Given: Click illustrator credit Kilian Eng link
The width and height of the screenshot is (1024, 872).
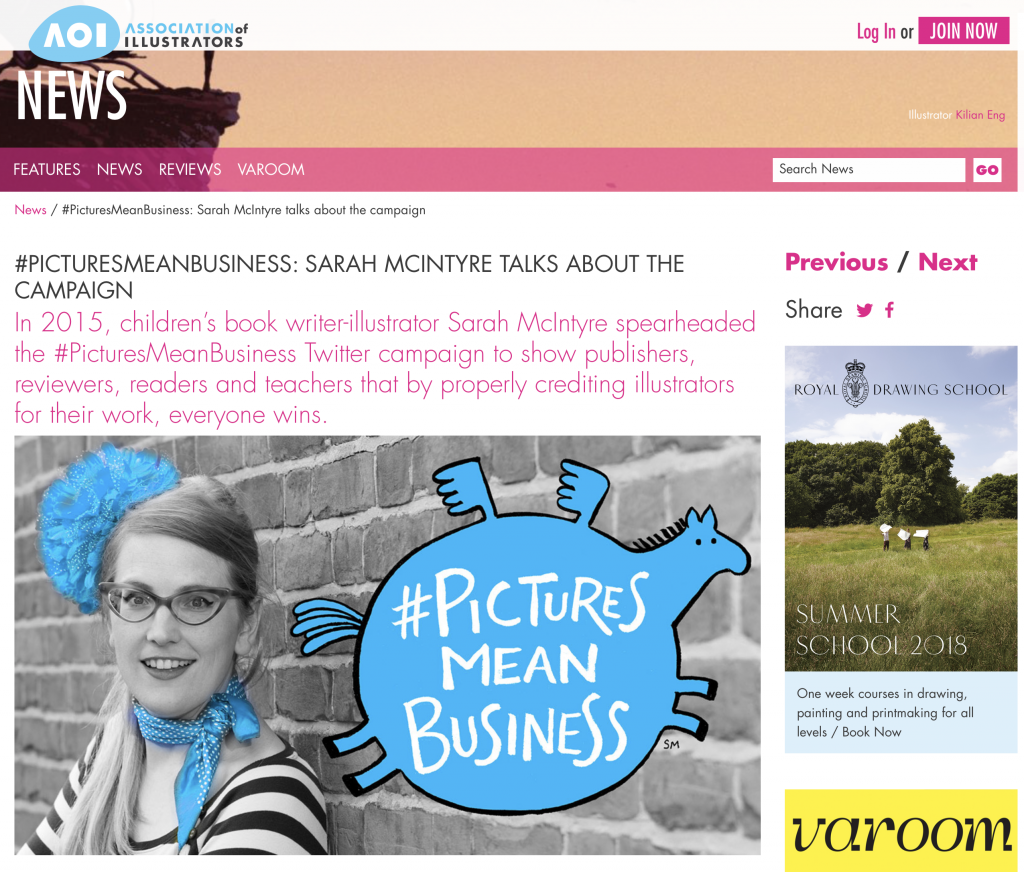Looking at the screenshot, I should [x=980, y=115].
